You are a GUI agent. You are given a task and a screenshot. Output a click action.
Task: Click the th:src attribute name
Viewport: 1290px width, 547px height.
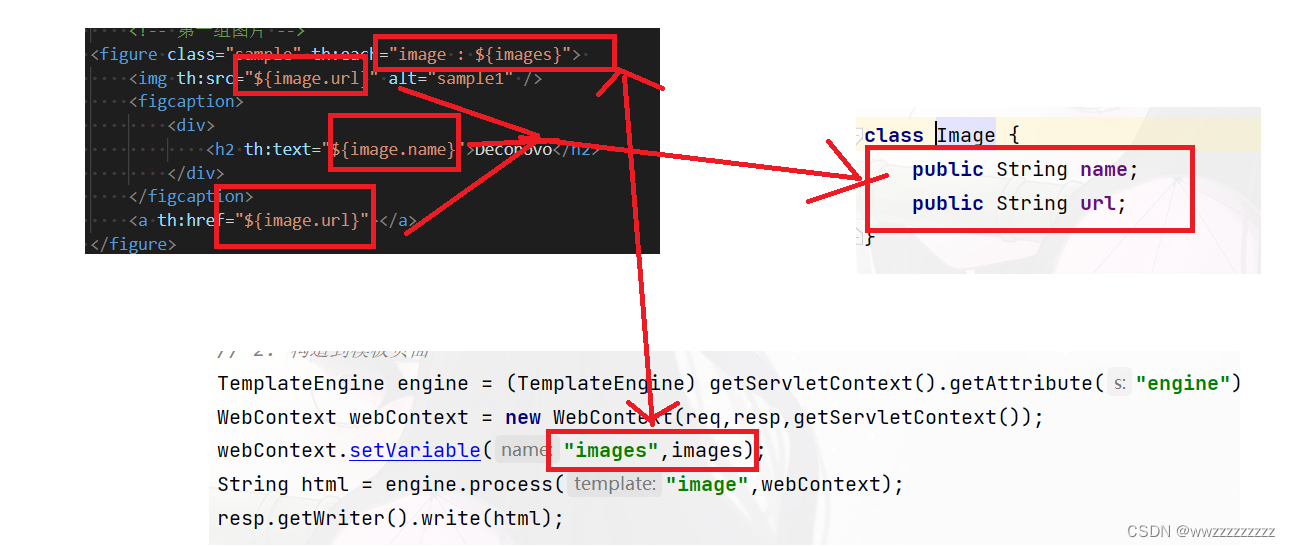[x=205, y=78]
